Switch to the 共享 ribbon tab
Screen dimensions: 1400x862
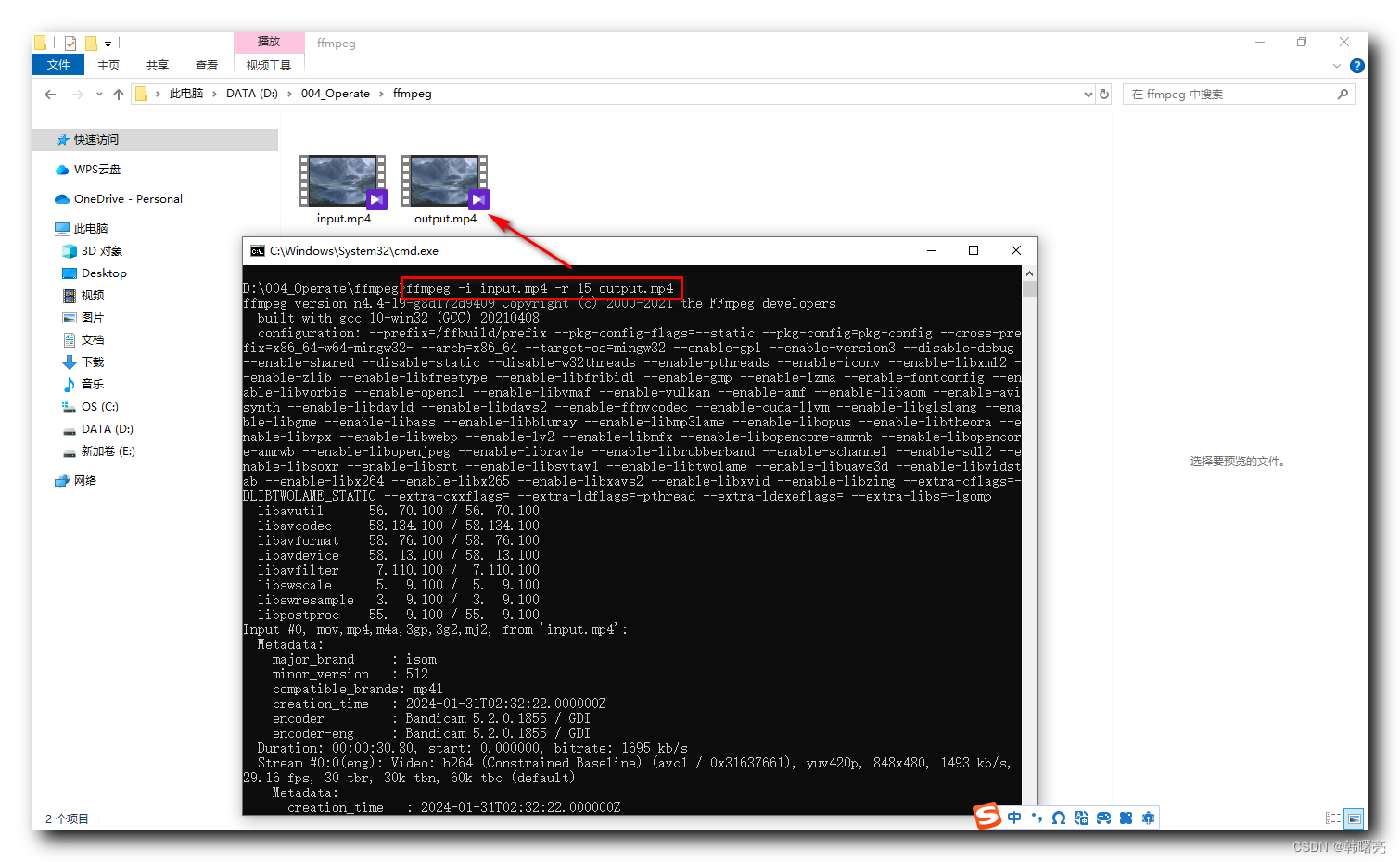[158, 65]
